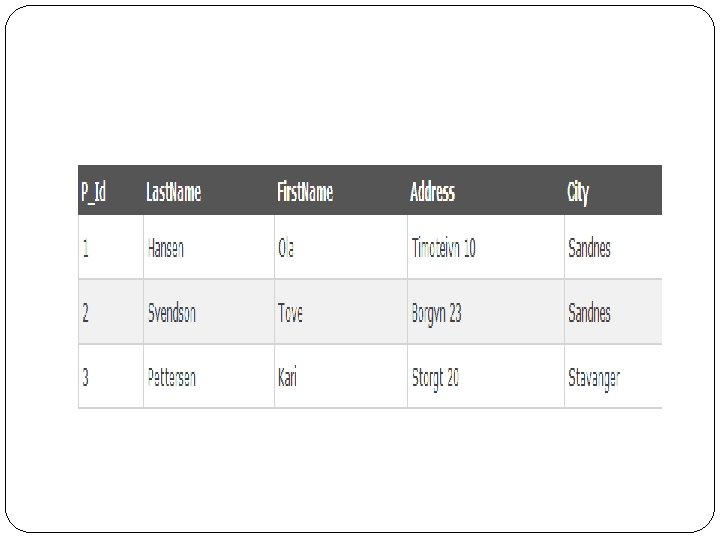Click the first name Tove
Viewport: 720px width, 540px height.
coord(290,313)
